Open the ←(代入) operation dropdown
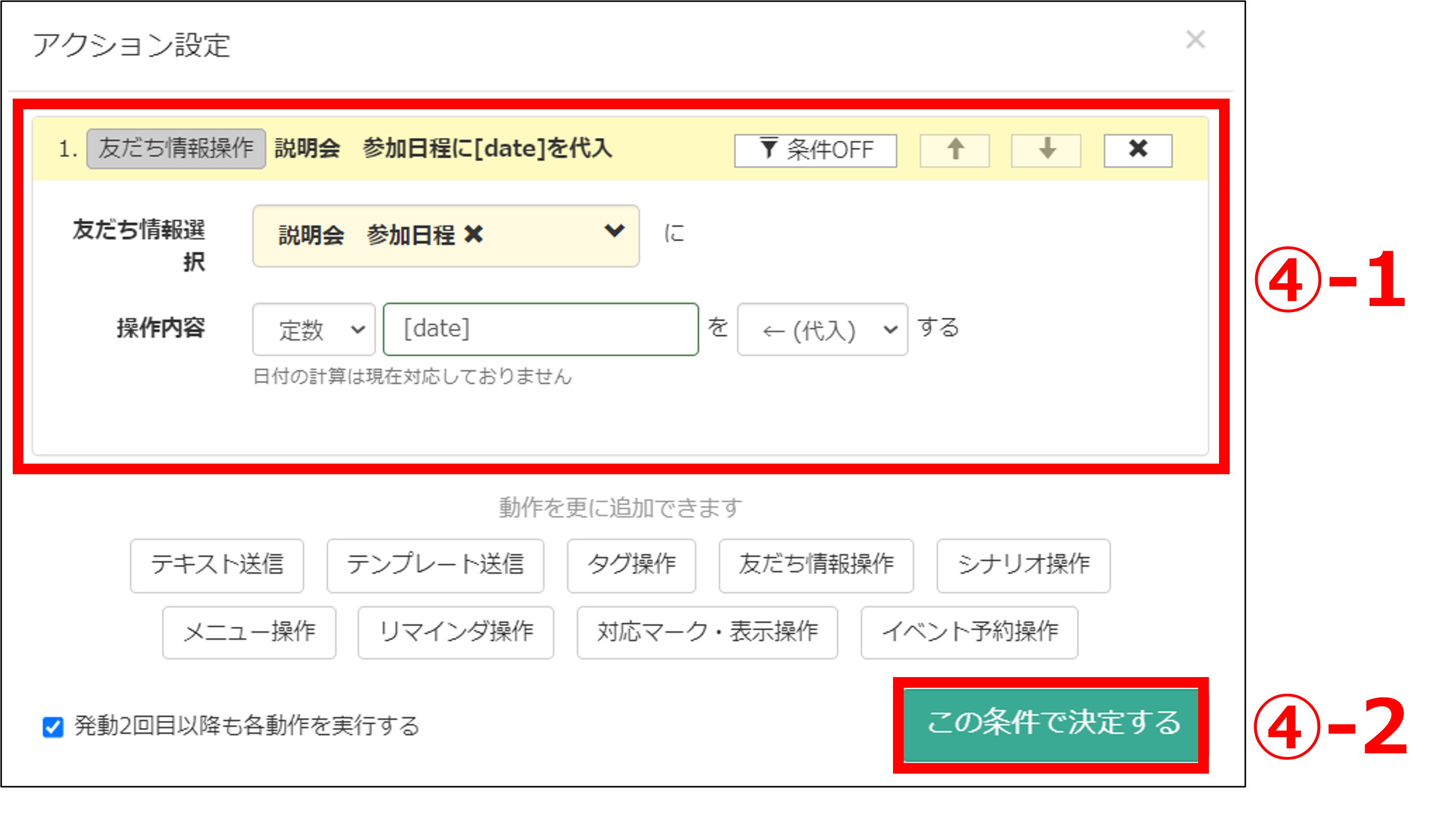This screenshot has height=825, width=1456. [822, 329]
